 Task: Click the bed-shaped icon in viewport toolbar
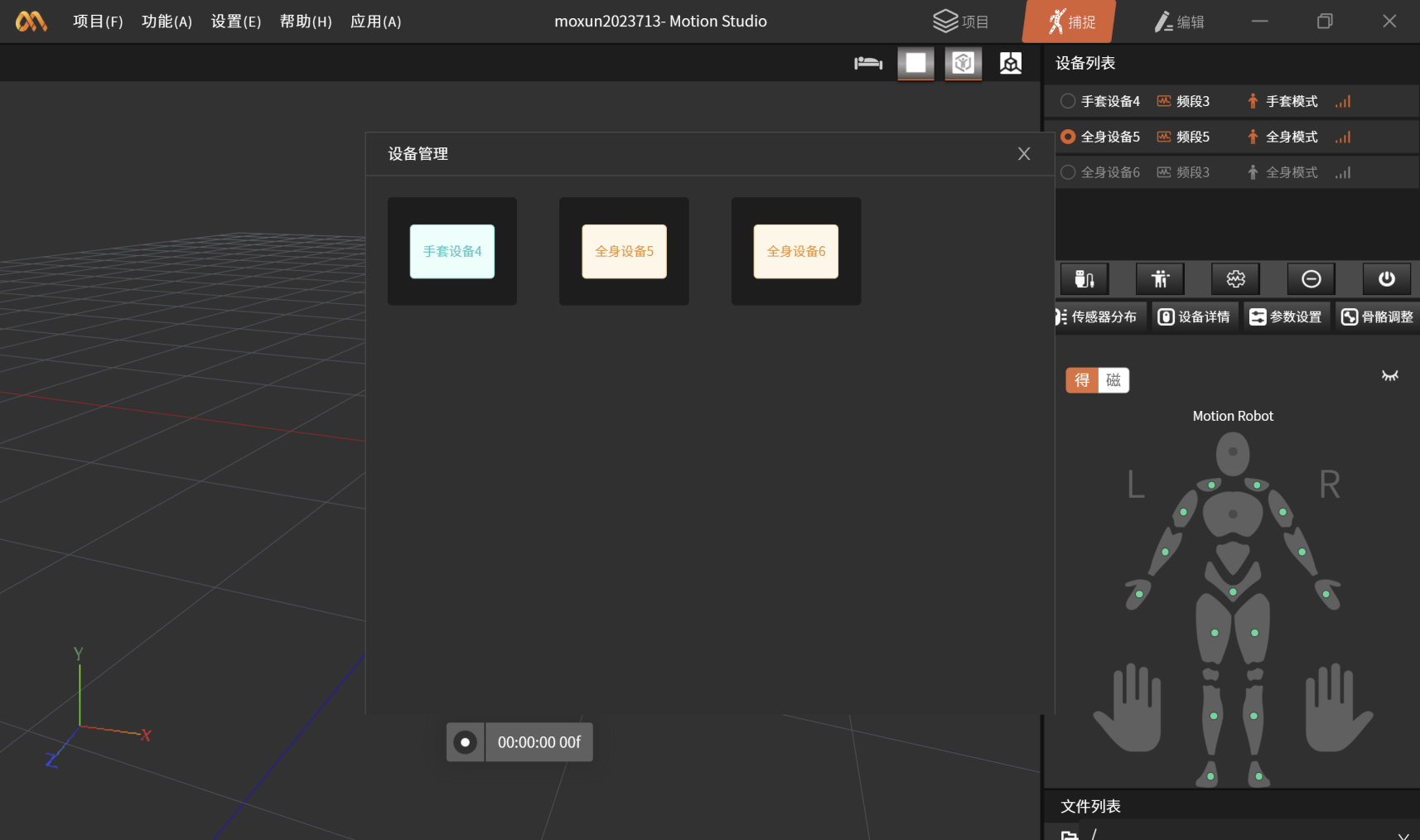(x=868, y=63)
